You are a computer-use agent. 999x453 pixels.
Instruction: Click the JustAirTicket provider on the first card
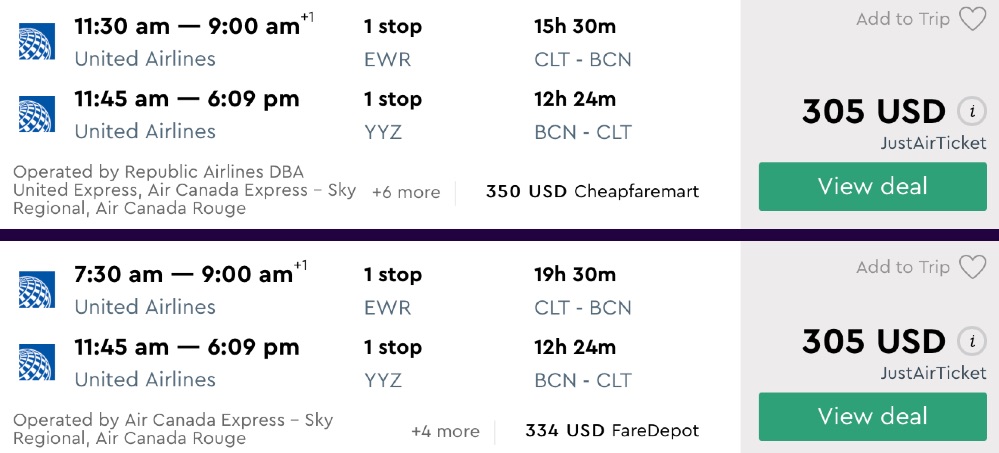tap(933, 143)
